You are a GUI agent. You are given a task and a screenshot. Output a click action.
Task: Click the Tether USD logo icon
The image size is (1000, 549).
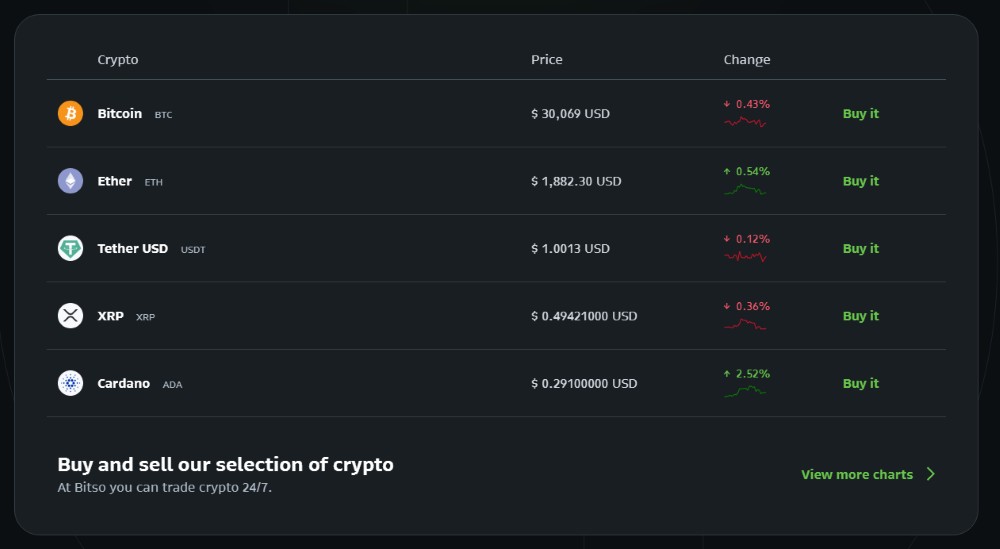pos(70,248)
